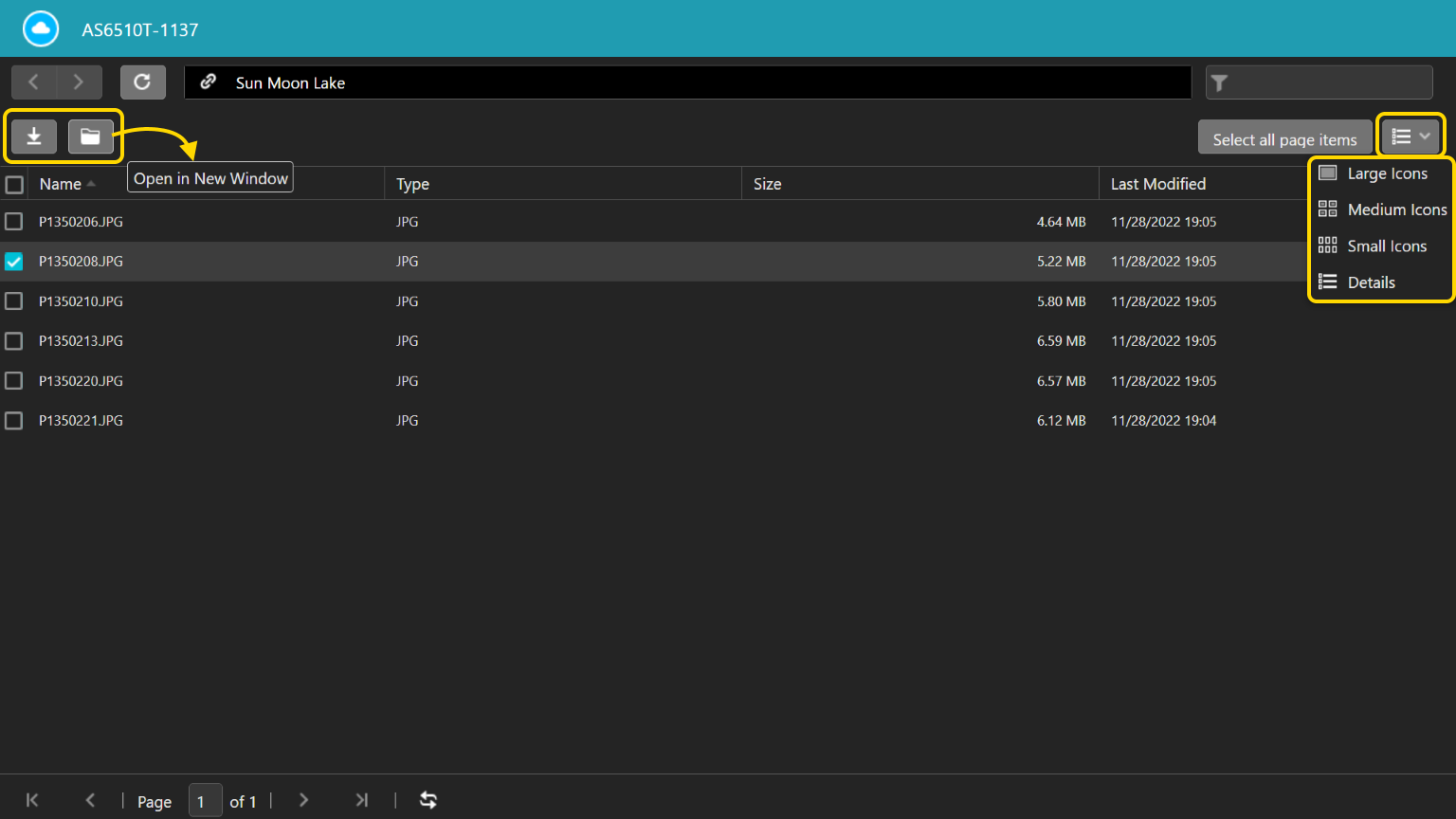This screenshot has width=1456, height=819.
Task: Toggle the select-all checkbox in the header
Action: point(14,185)
